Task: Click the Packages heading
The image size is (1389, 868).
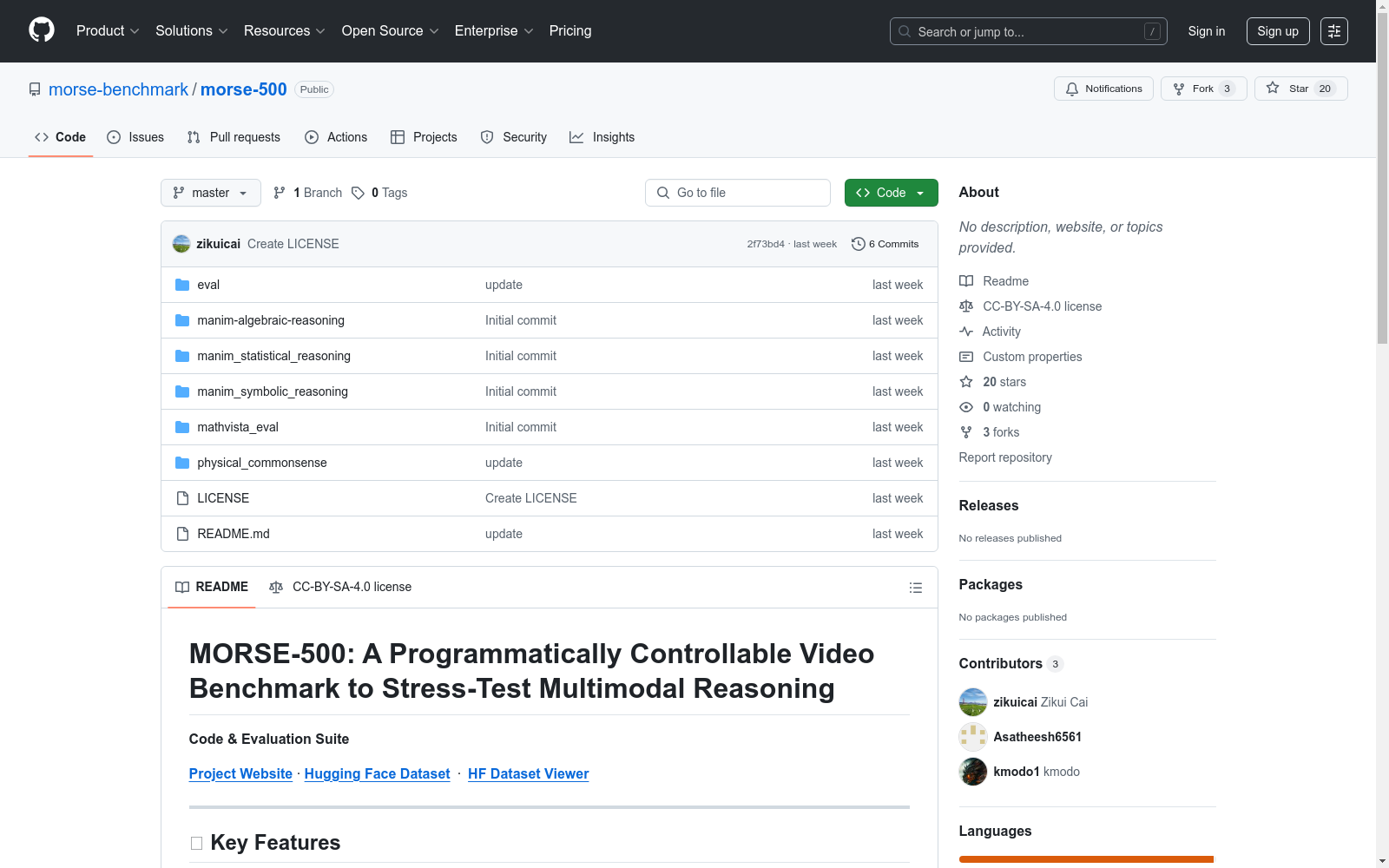Action: point(991,584)
